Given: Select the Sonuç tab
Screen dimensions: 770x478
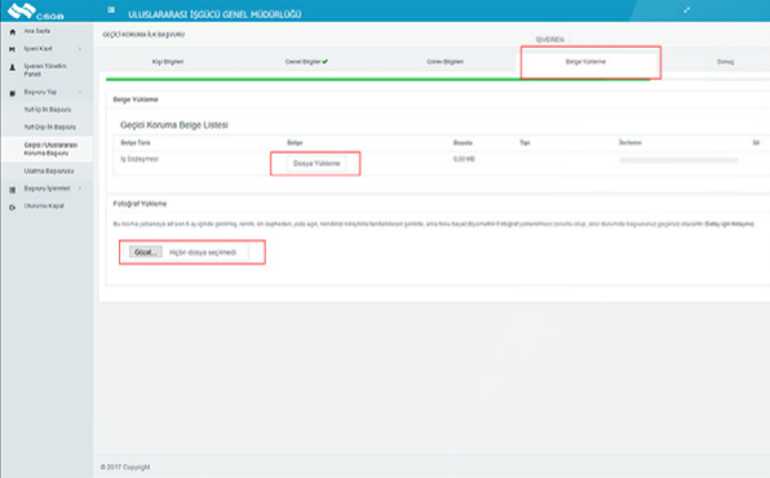Looking at the screenshot, I should click(x=726, y=62).
